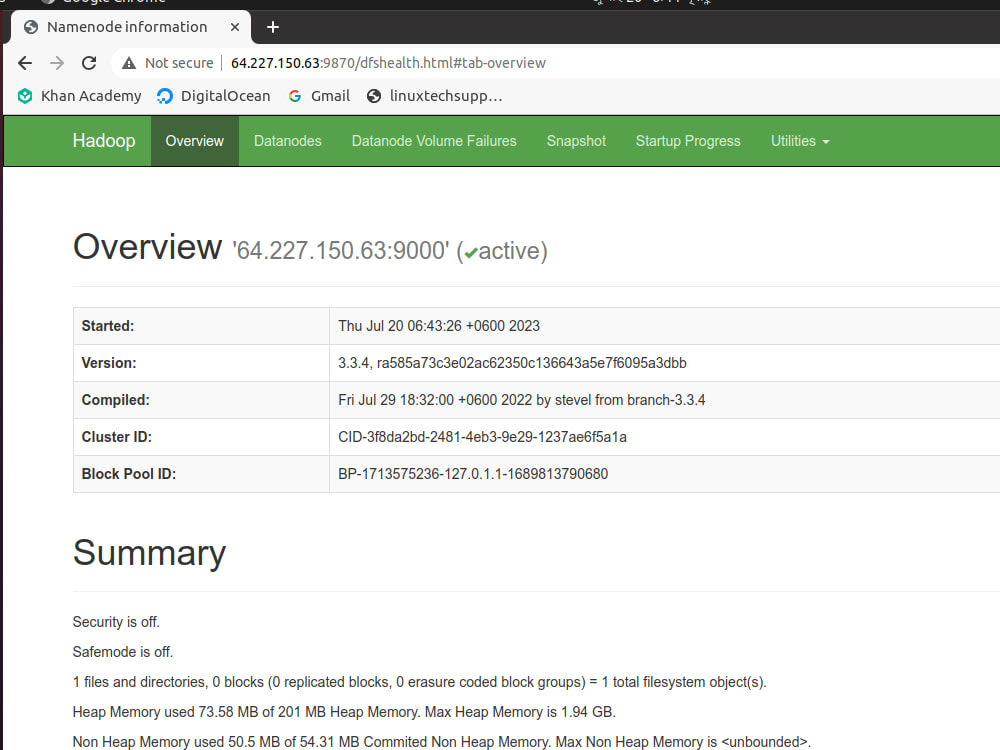This screenshot has width=1000, height=750.
Task: Click the Google G icon beside Gmail
Action: [x=295, y=96]
